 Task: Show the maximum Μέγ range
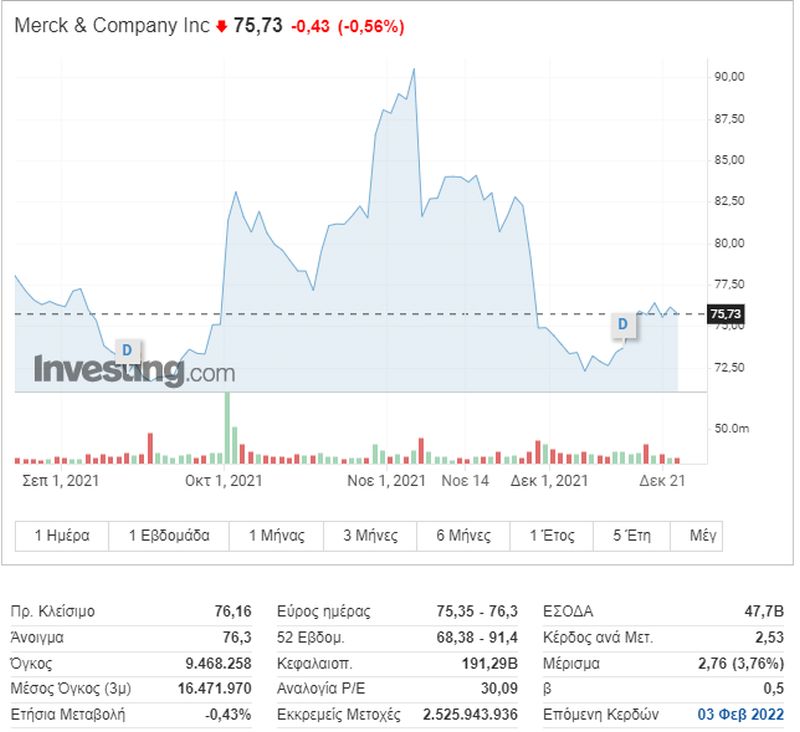click(697, 536)
